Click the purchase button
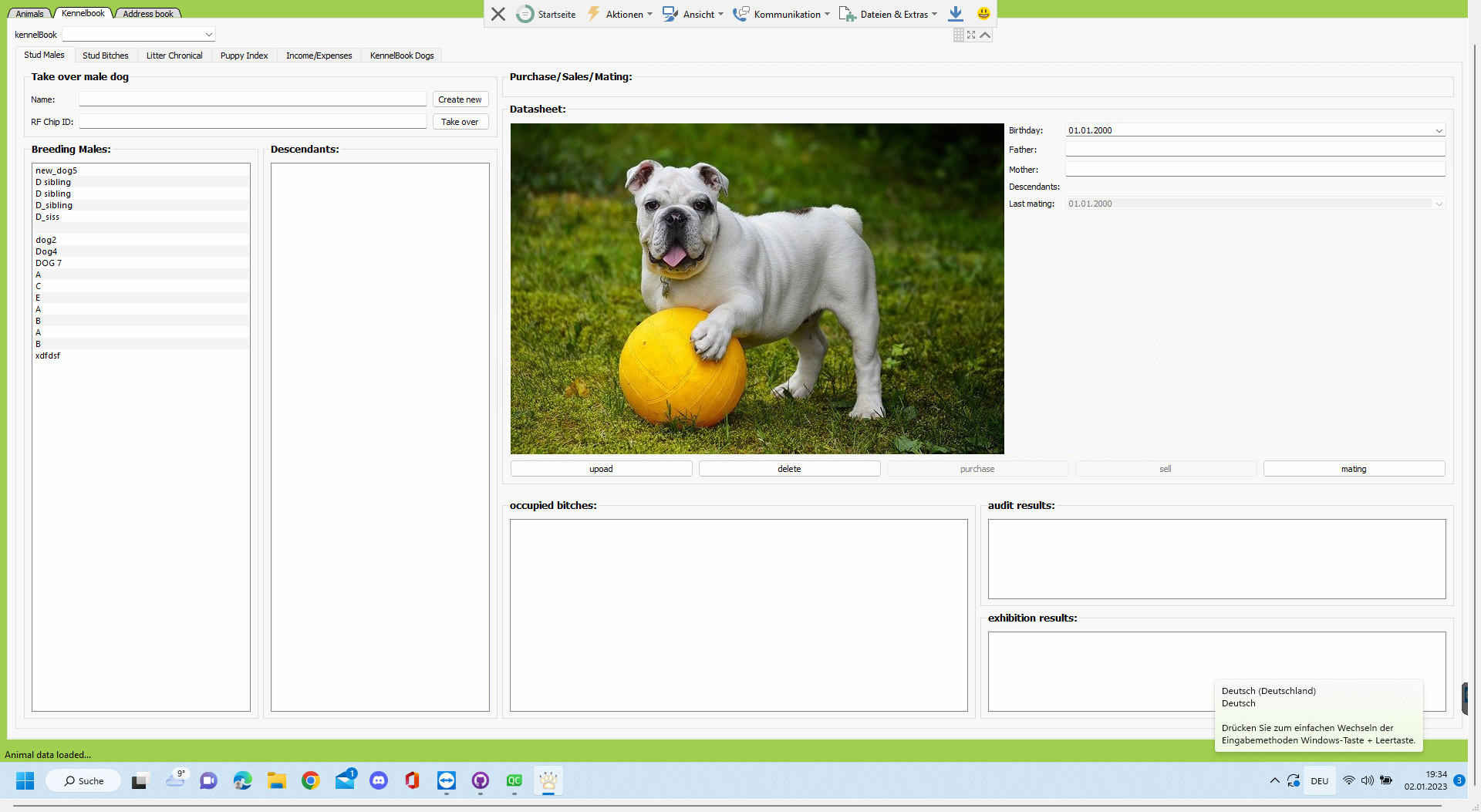The image size is (1481, 812). point(977,469)
